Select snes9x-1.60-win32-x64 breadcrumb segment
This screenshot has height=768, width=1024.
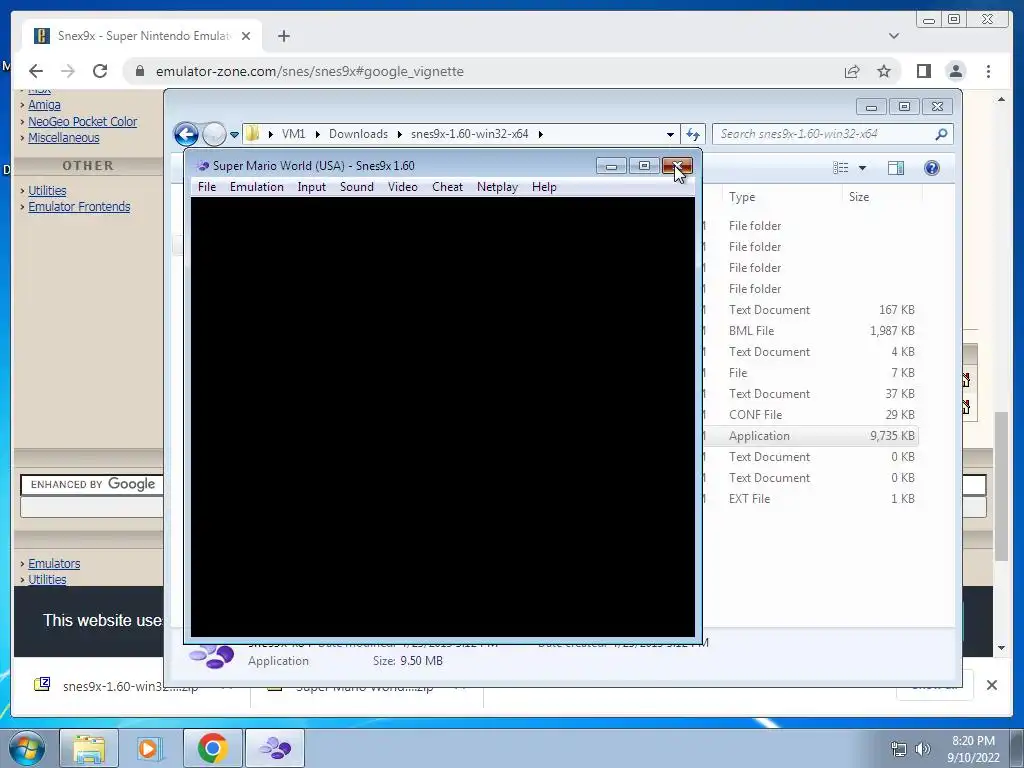(x=469, y=134)
